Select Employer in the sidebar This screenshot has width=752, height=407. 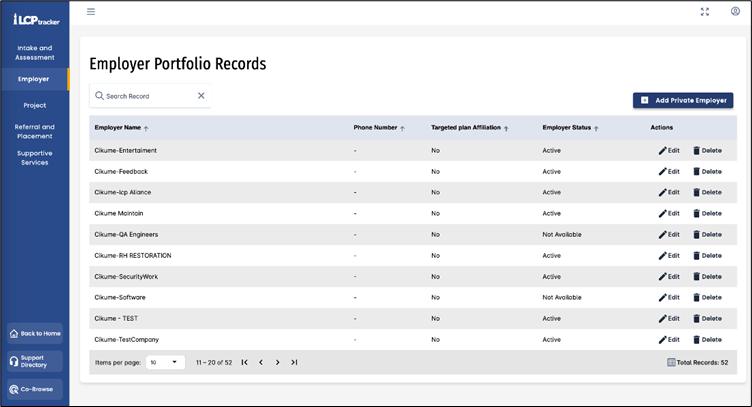[35, 79]
